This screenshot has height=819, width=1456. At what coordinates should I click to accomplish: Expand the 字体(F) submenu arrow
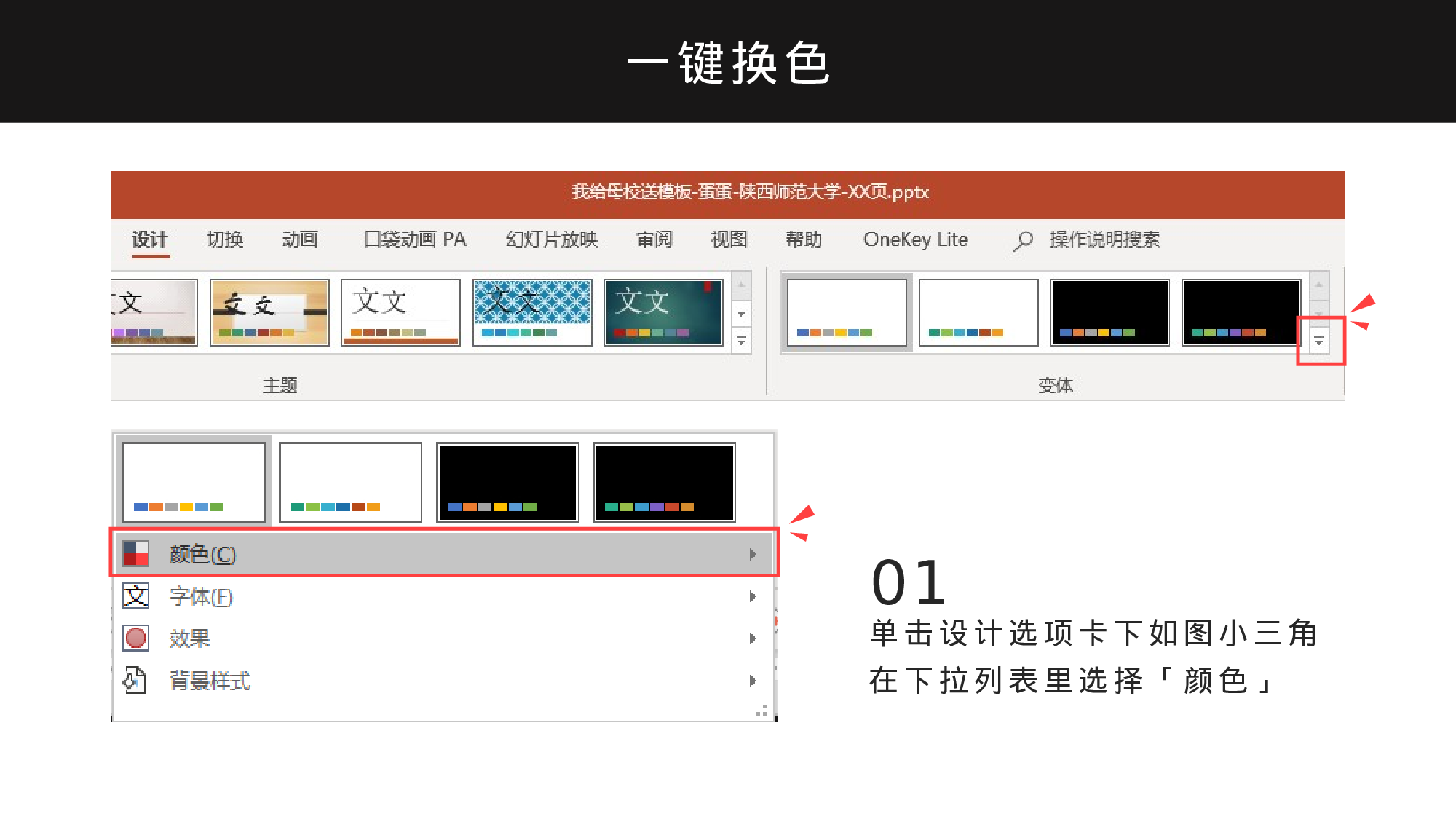(x=753, y=596)
